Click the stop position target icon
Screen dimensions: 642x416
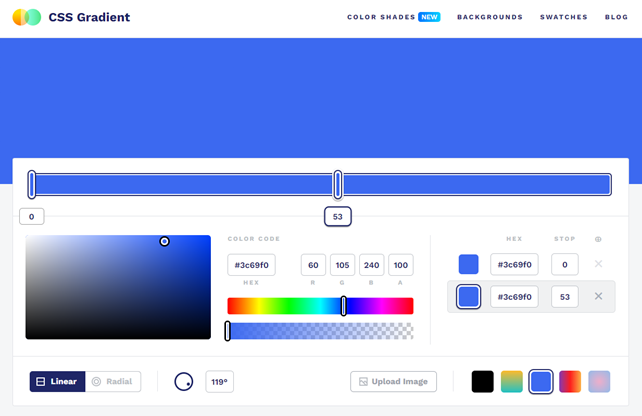click(x=598, y=239)
